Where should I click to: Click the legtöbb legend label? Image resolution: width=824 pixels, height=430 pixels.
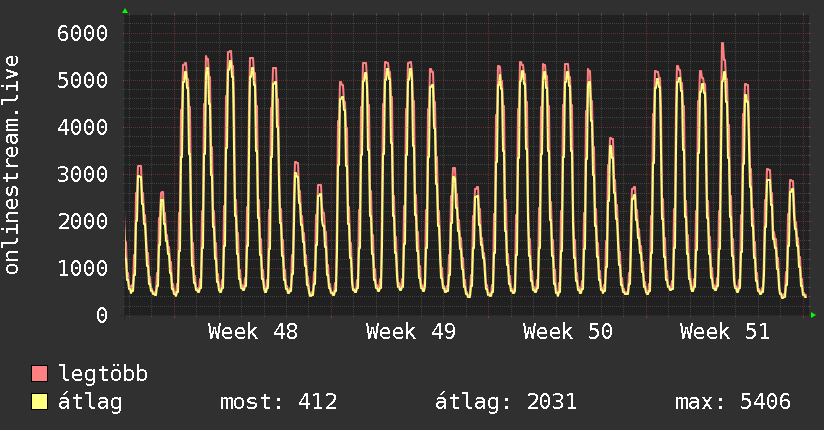click(x=103, y=374)
